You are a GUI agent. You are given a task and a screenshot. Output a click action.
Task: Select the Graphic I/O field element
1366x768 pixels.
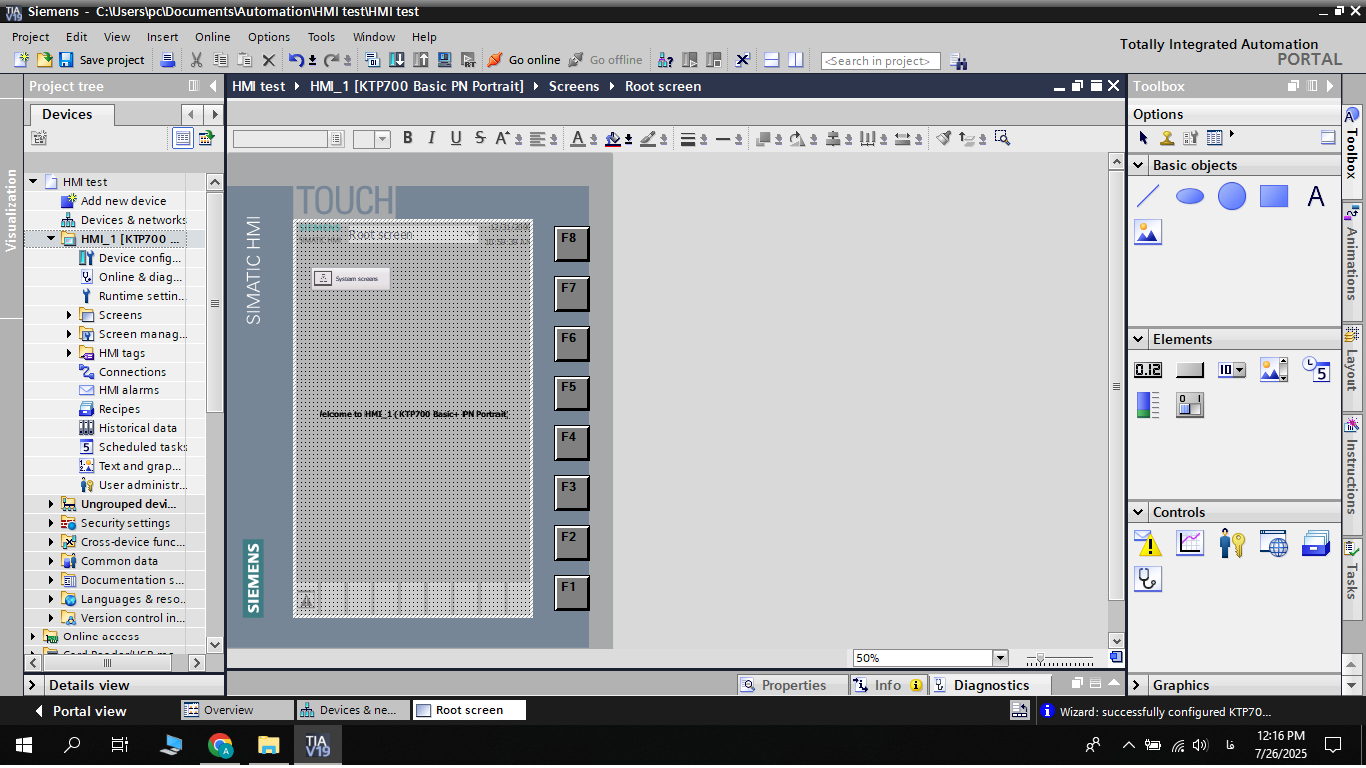(1274, 370)
